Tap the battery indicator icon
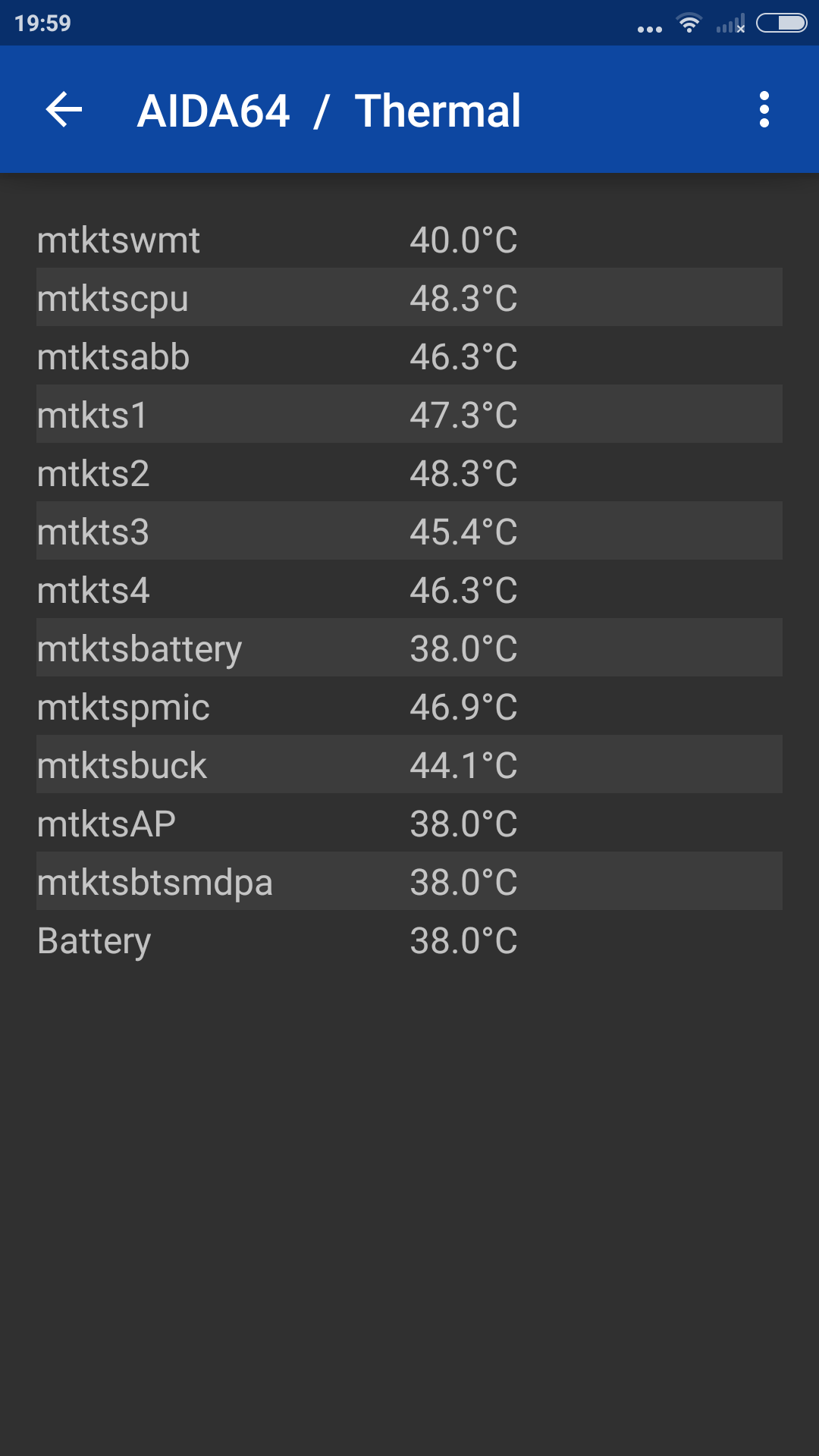The image size is (819, 1456). tap(781, 24)
